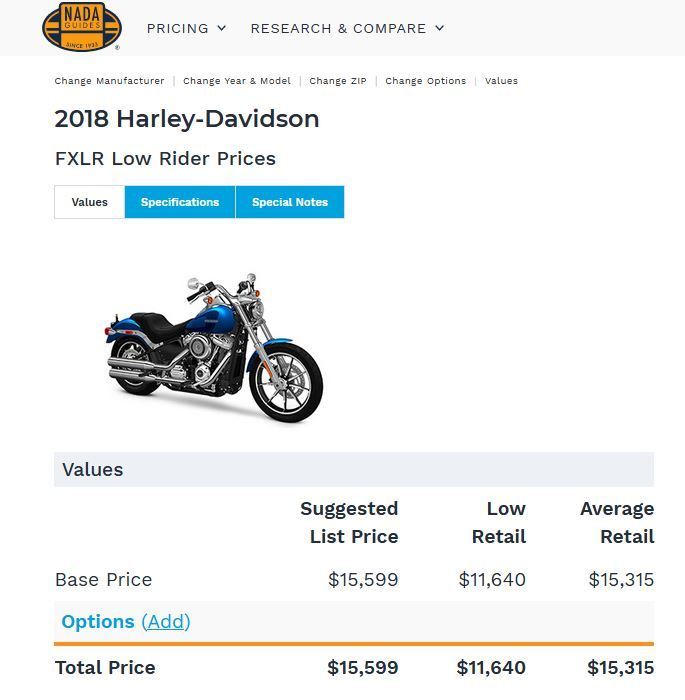Open the Special Notes tab
685x700 pixels.
[290, 202]
